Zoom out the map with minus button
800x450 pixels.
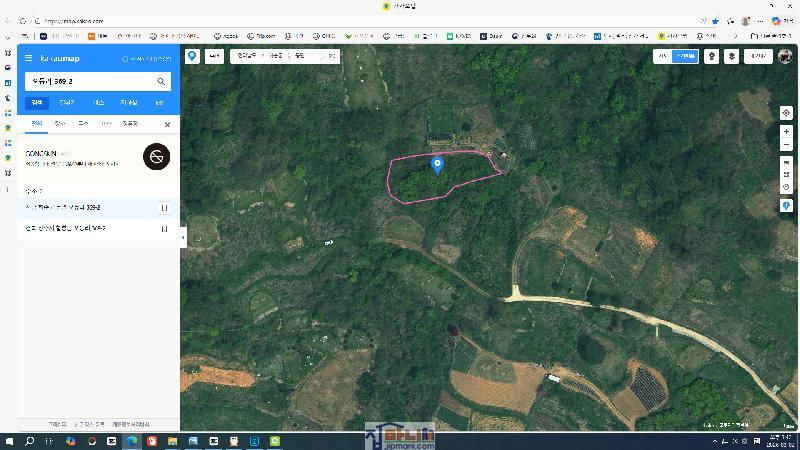pyautogui.click(x=787, y=145)
